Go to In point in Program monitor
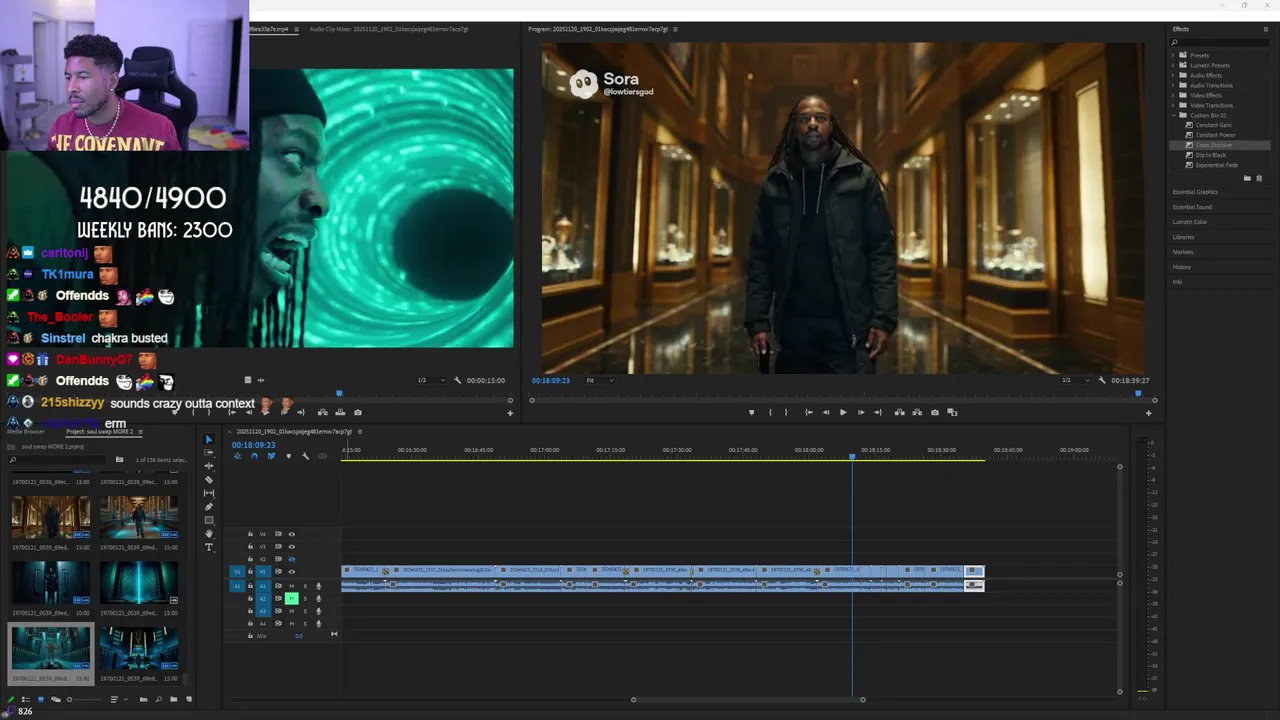 pos(809,412)
